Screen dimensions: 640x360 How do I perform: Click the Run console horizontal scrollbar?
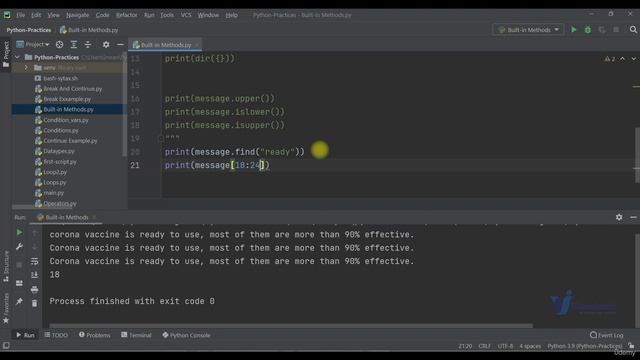click(291, 326)
